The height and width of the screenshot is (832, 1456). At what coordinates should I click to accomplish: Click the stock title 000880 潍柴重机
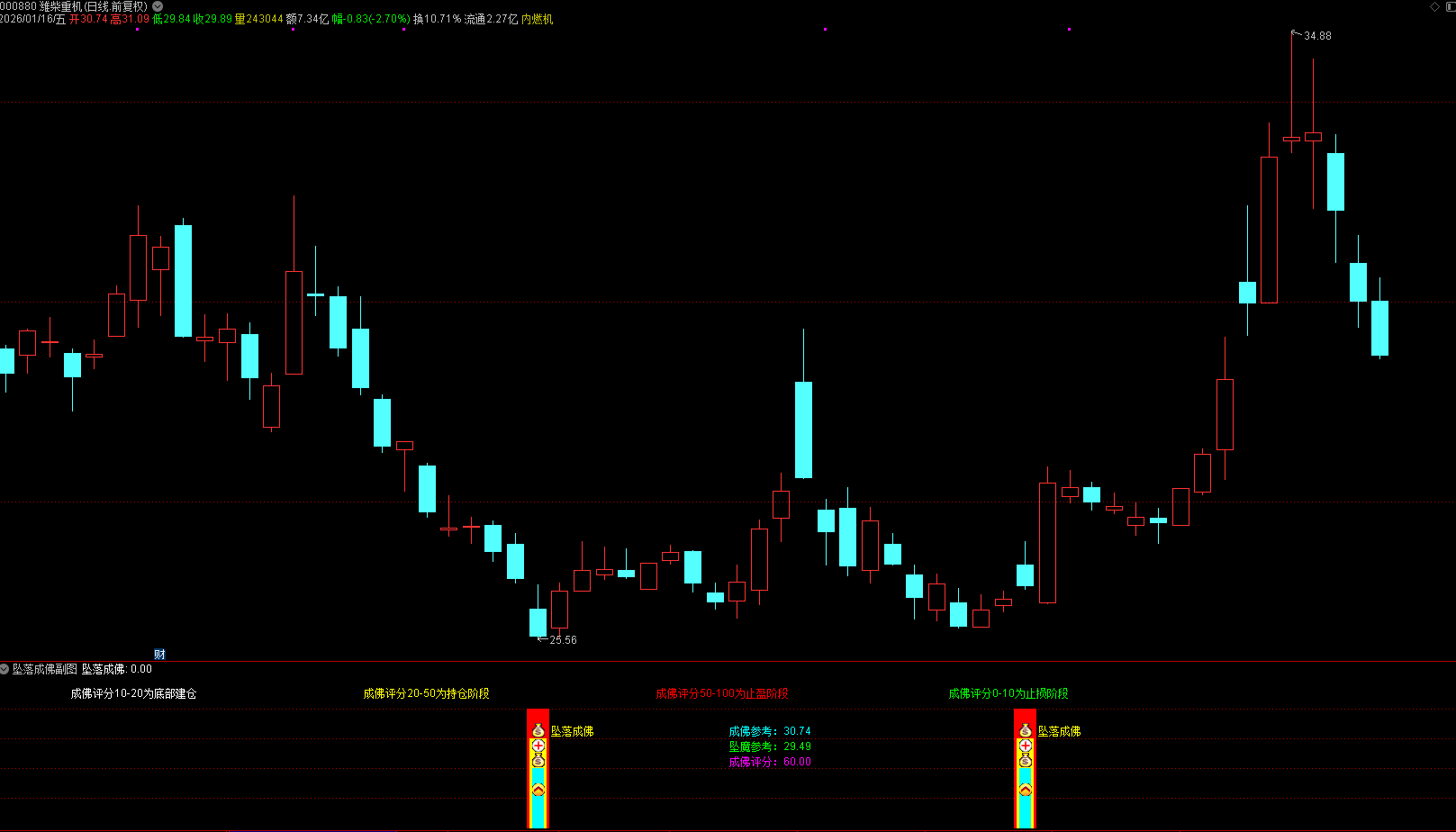(74, 6)
